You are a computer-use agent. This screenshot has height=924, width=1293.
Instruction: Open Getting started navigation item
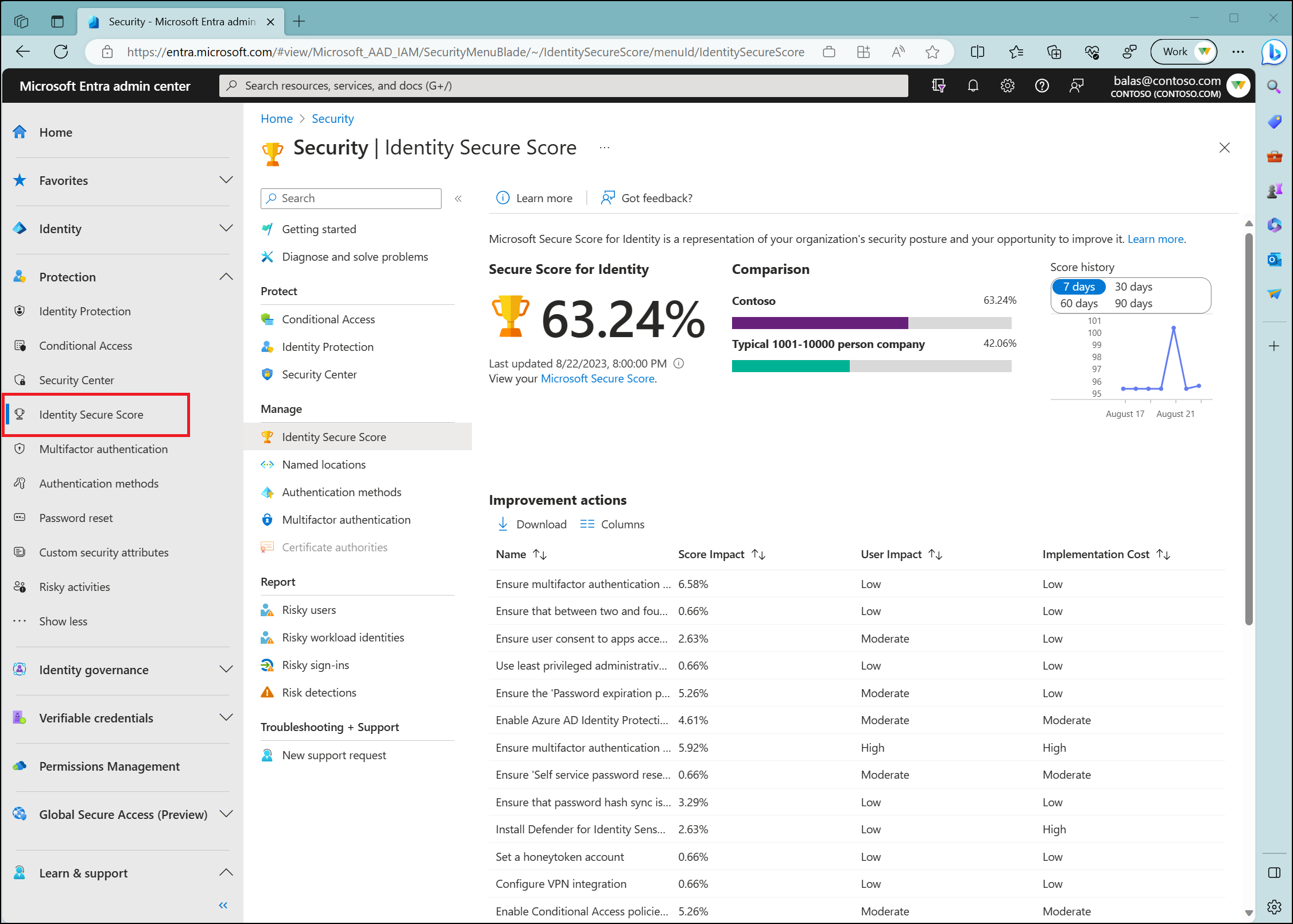tap(318, 228)
